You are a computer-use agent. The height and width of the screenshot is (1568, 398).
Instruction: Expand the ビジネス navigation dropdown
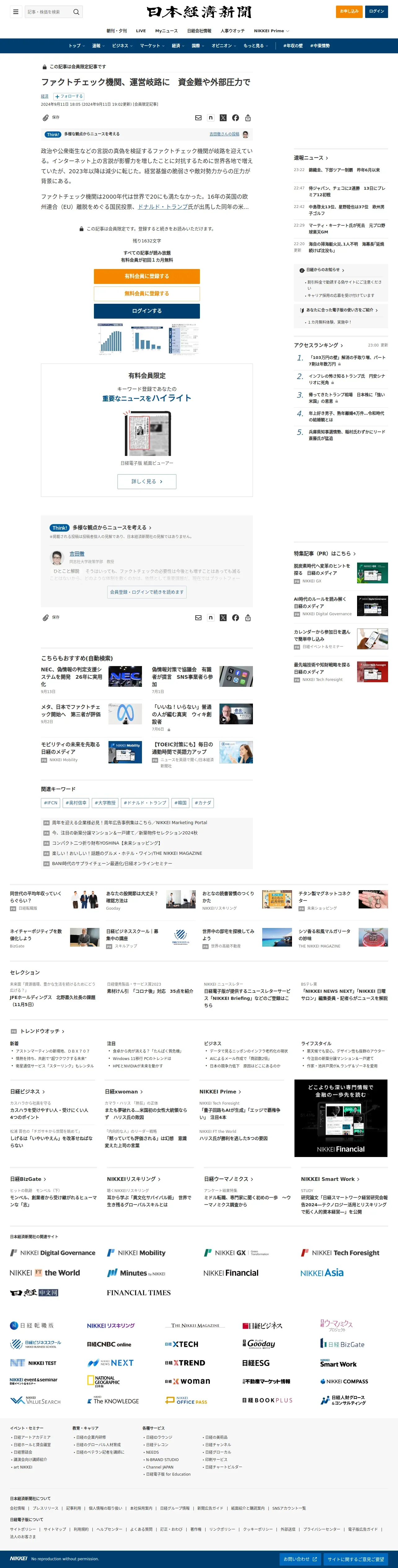pyautogui.click(x=122, y=46)
